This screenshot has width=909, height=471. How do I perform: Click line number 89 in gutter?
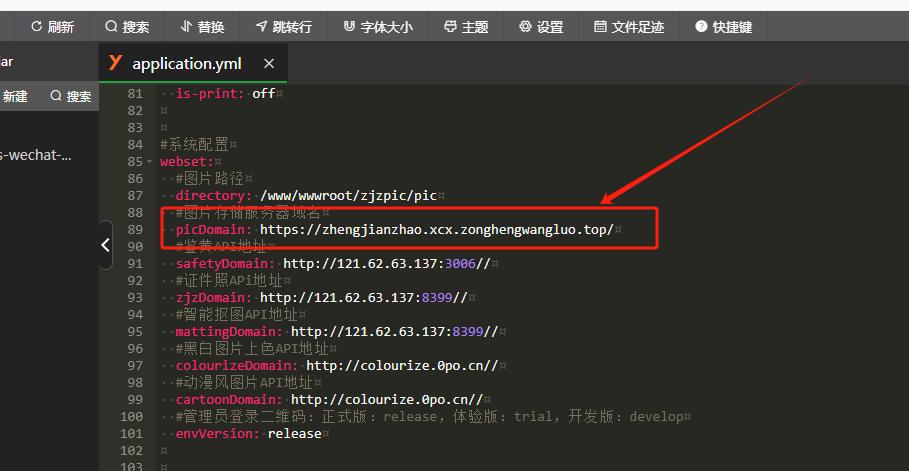(x=134, y=230)
